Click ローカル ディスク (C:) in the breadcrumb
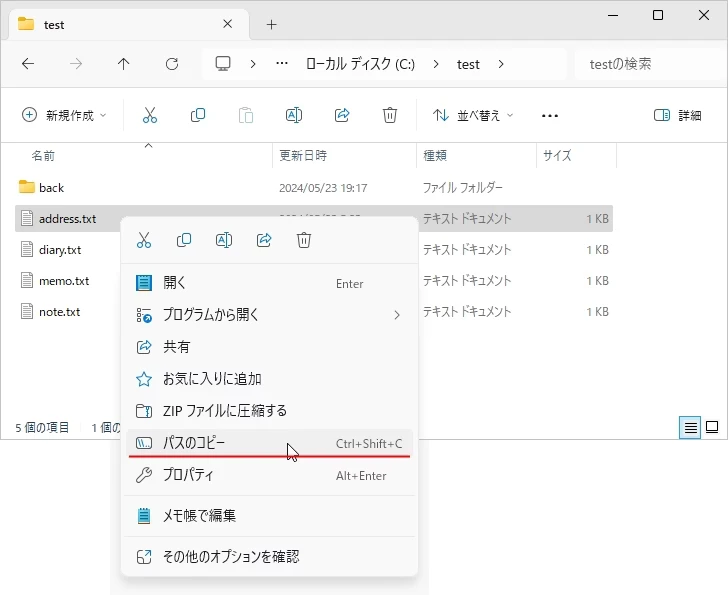The height and width of the screenshot is (595, 728). (x=360, y=64)
